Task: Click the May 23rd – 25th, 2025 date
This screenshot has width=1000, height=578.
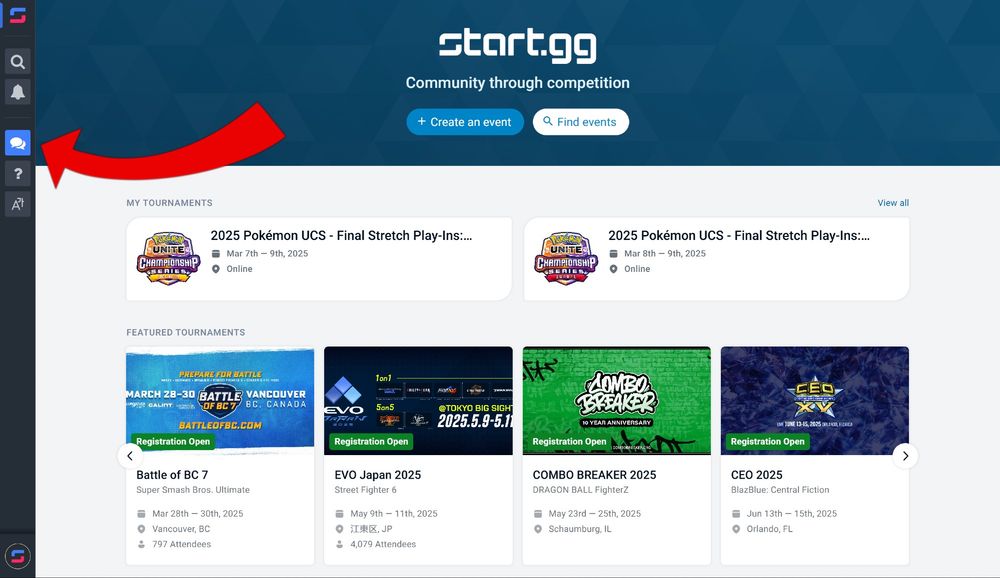Action: (594, 514)
